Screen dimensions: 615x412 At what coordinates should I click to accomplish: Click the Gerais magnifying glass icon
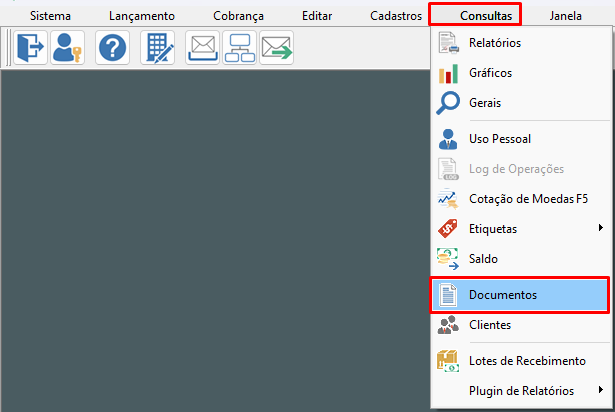(x=448, y=103)
